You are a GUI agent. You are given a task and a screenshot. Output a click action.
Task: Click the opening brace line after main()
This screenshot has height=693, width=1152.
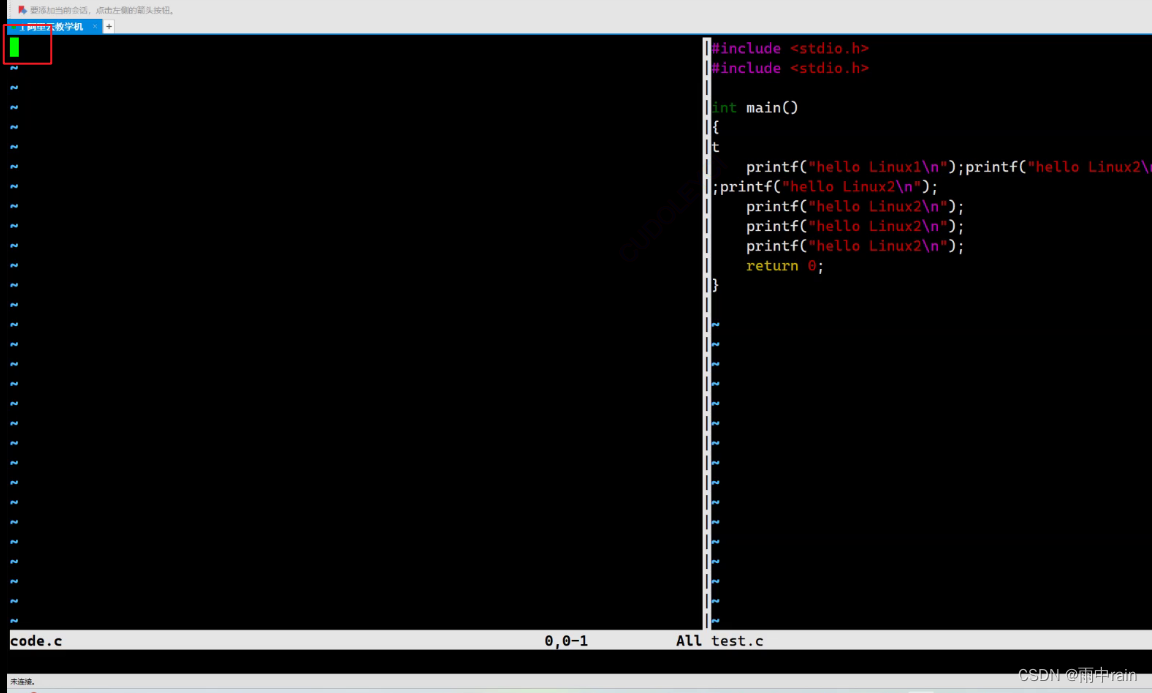click(716, 127)
